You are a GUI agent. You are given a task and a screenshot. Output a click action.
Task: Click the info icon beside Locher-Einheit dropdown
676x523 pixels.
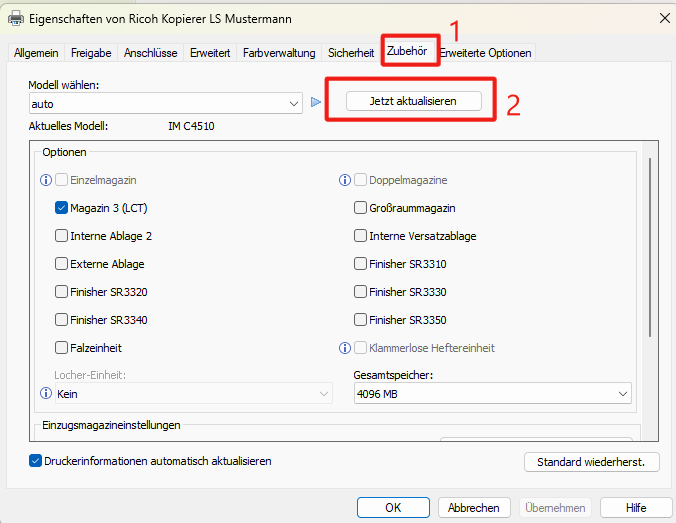click(x=45, y=394)
